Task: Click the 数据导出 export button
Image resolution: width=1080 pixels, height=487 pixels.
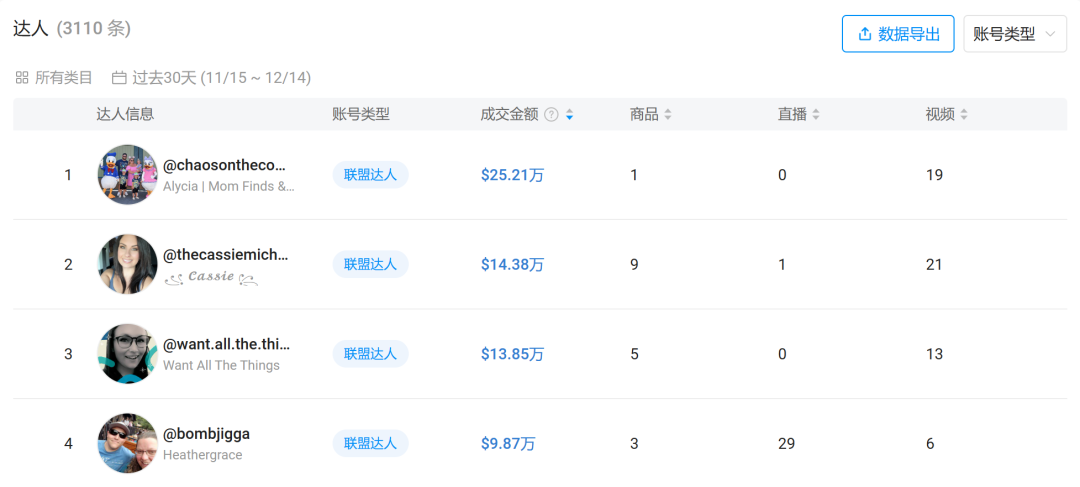Action: coord(898,34)
